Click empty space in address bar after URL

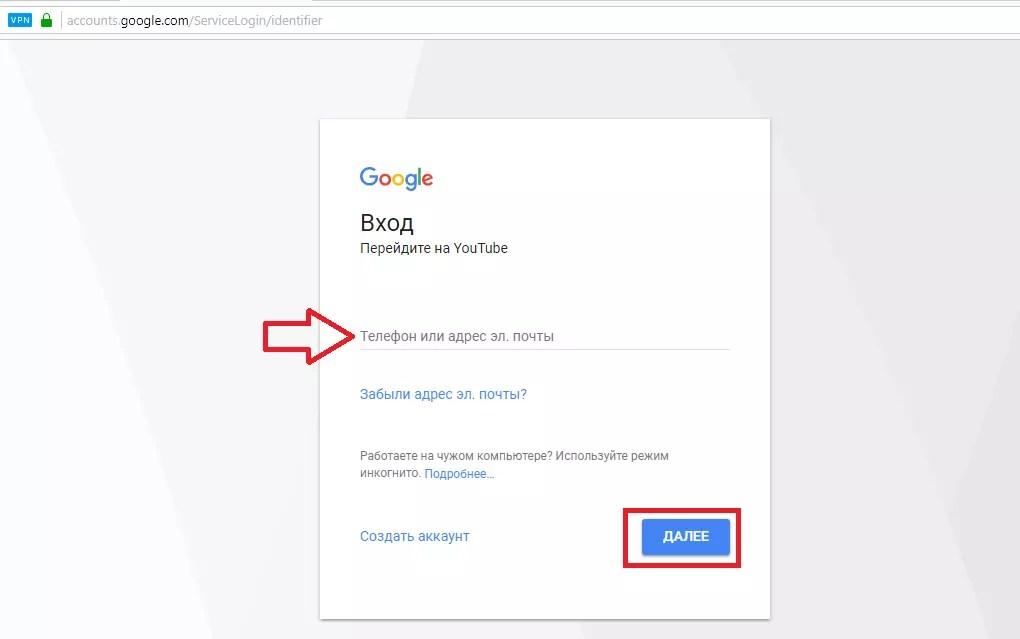(x=651, y=21)
